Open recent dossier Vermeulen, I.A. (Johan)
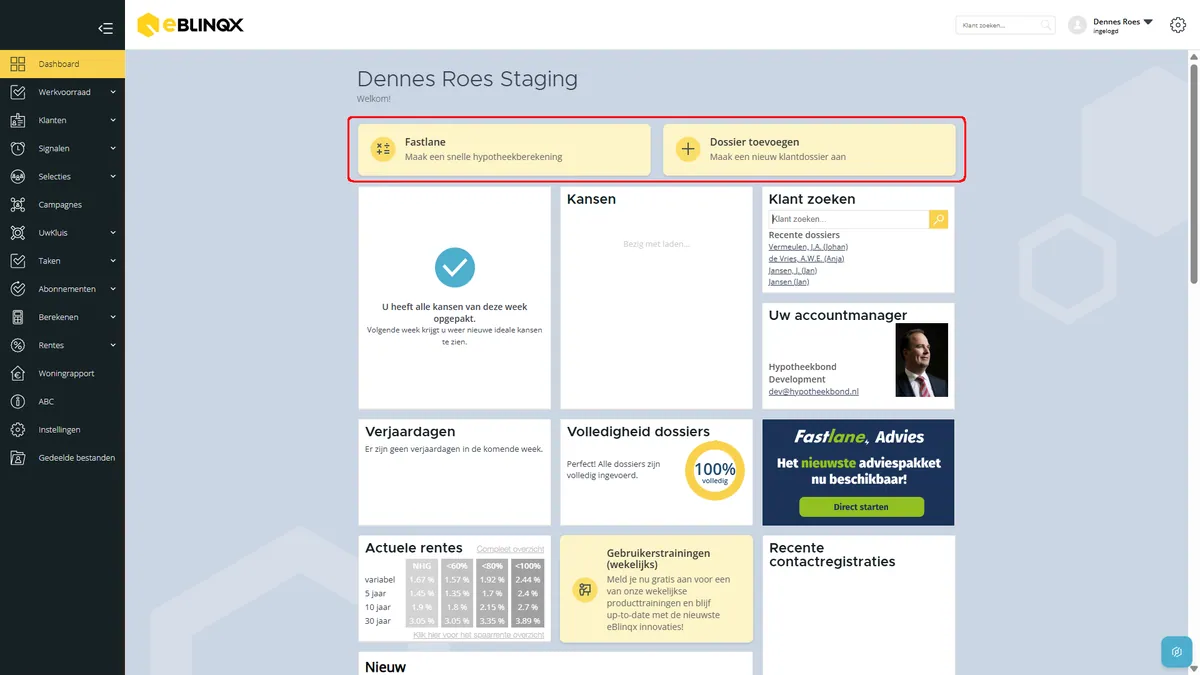The height and width of the screenshot is (675, 1200). 808,247
